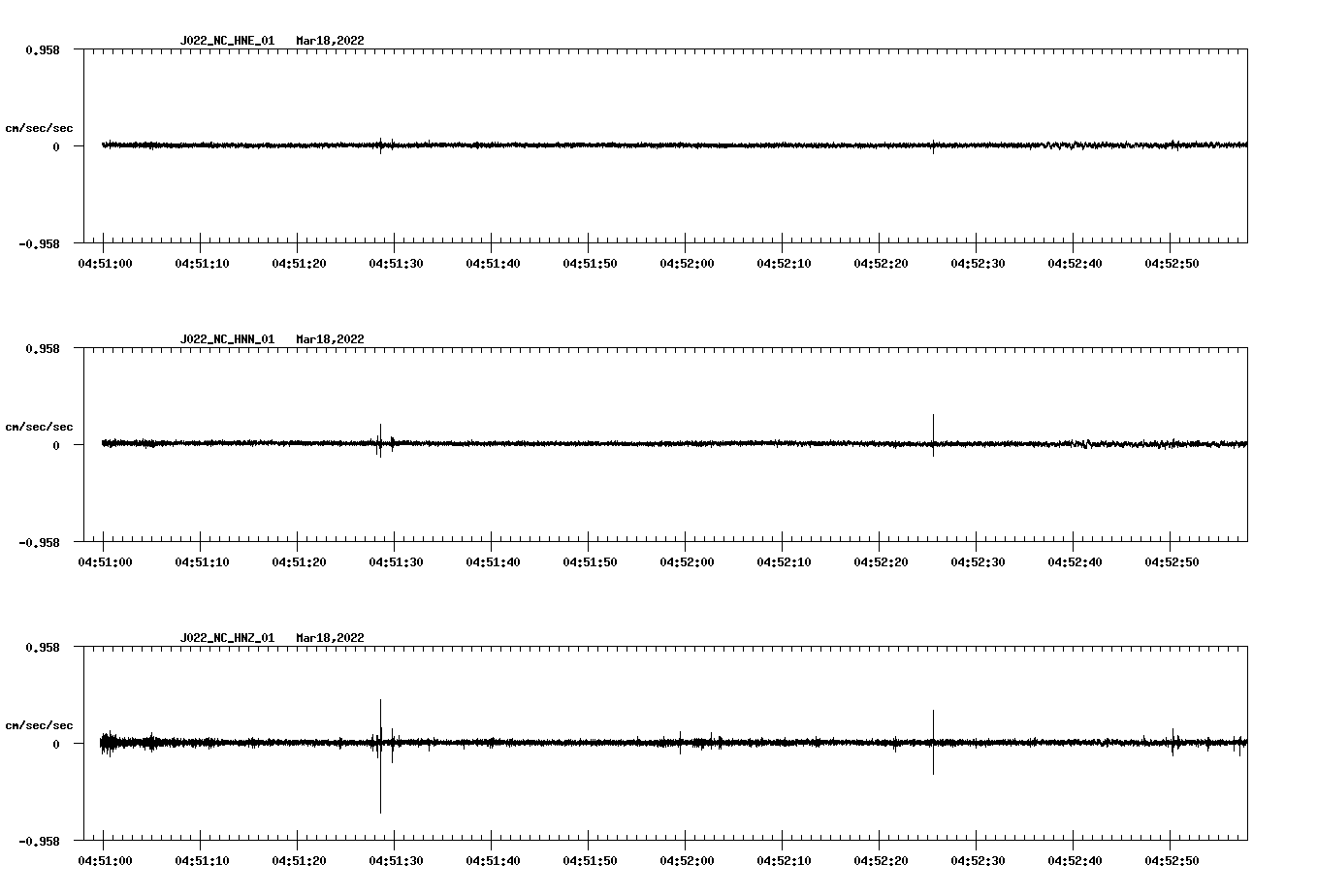Screen dimensions: 1317x896
Task: Click the cm/sec/sec unit label on HNN plot
Action: (40, 427)
